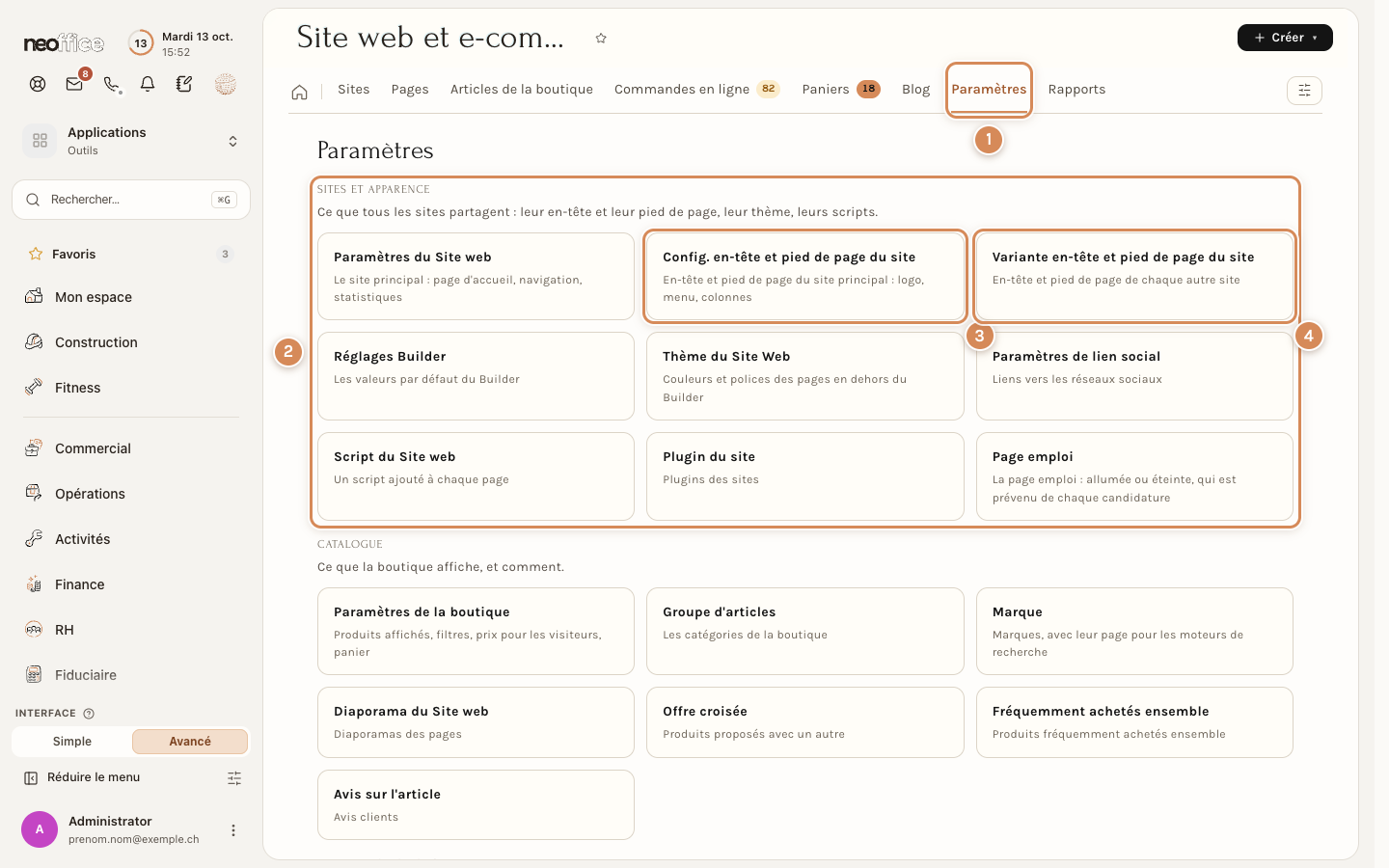Open the Thème du Site Web card

tap(805, 376)
